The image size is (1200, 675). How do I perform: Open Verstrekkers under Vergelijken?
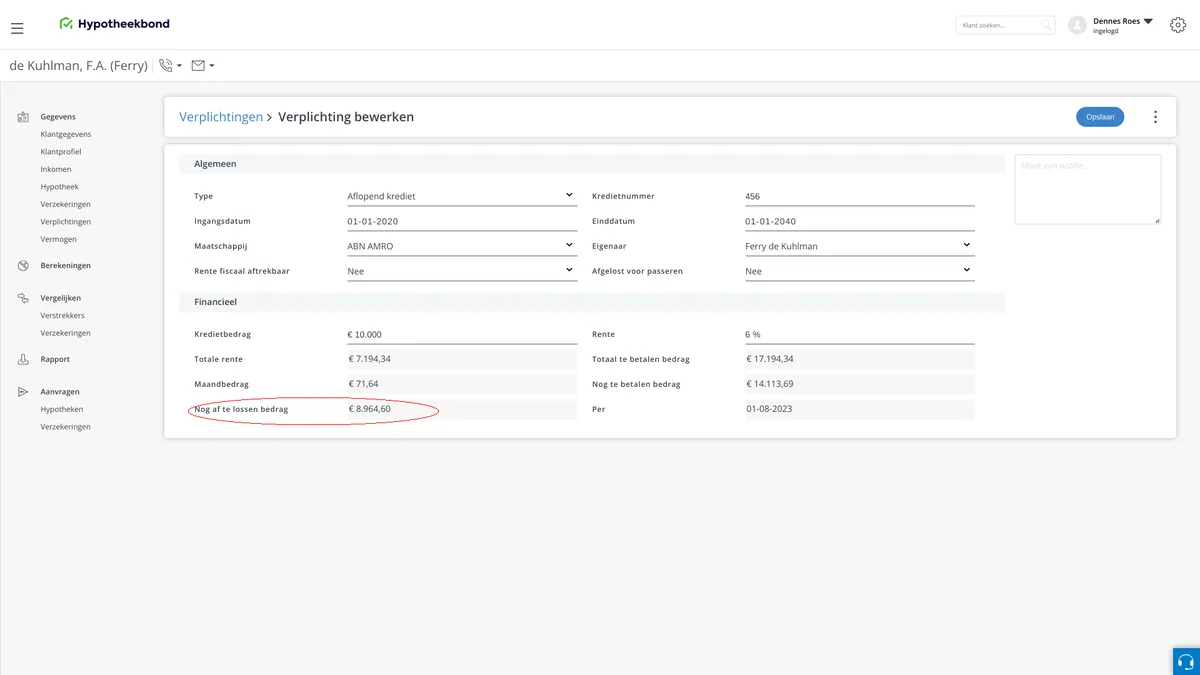(x=63, y=315)
